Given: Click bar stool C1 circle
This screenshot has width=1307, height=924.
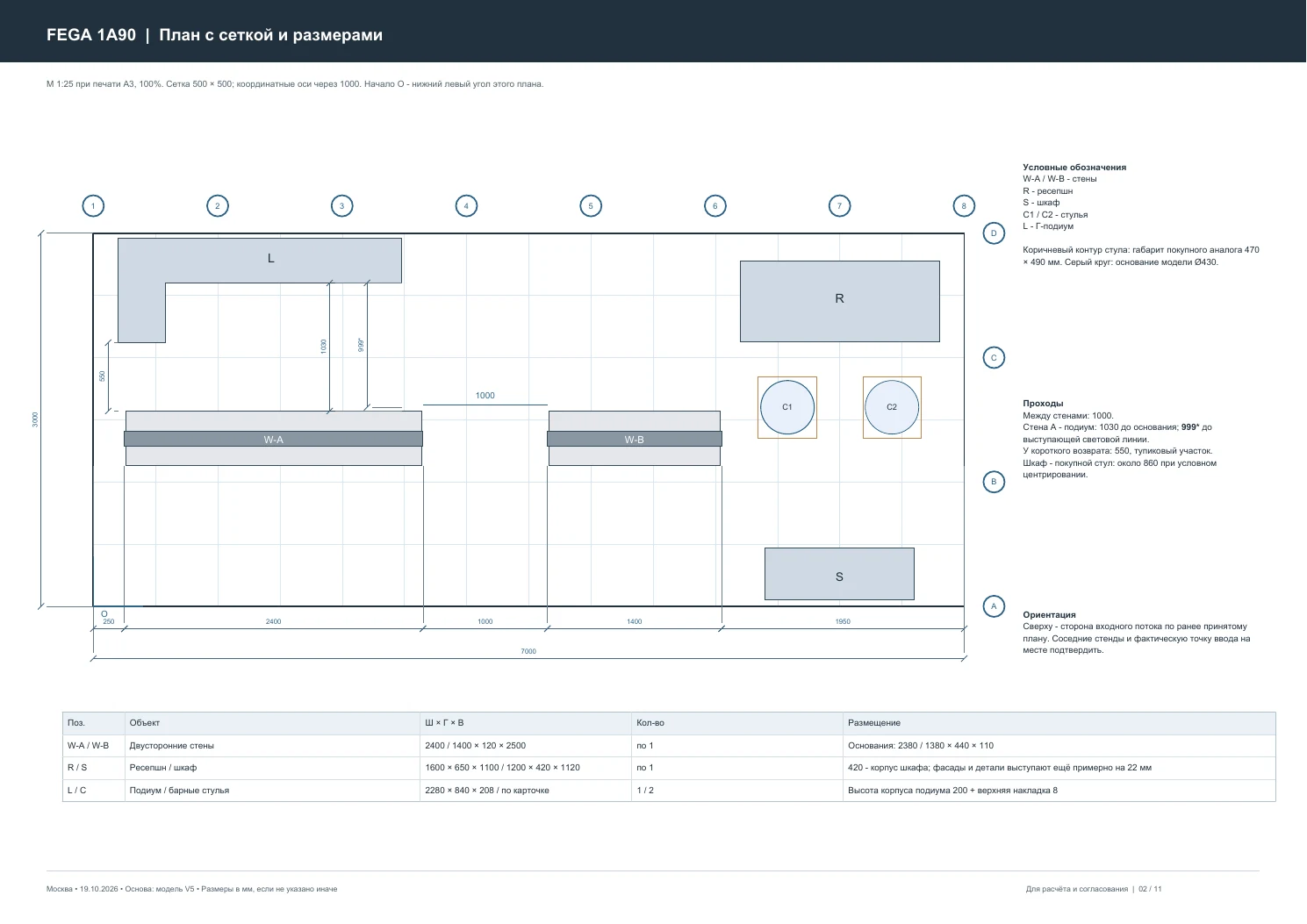Looking at the screenshot, I should (787, 407).
